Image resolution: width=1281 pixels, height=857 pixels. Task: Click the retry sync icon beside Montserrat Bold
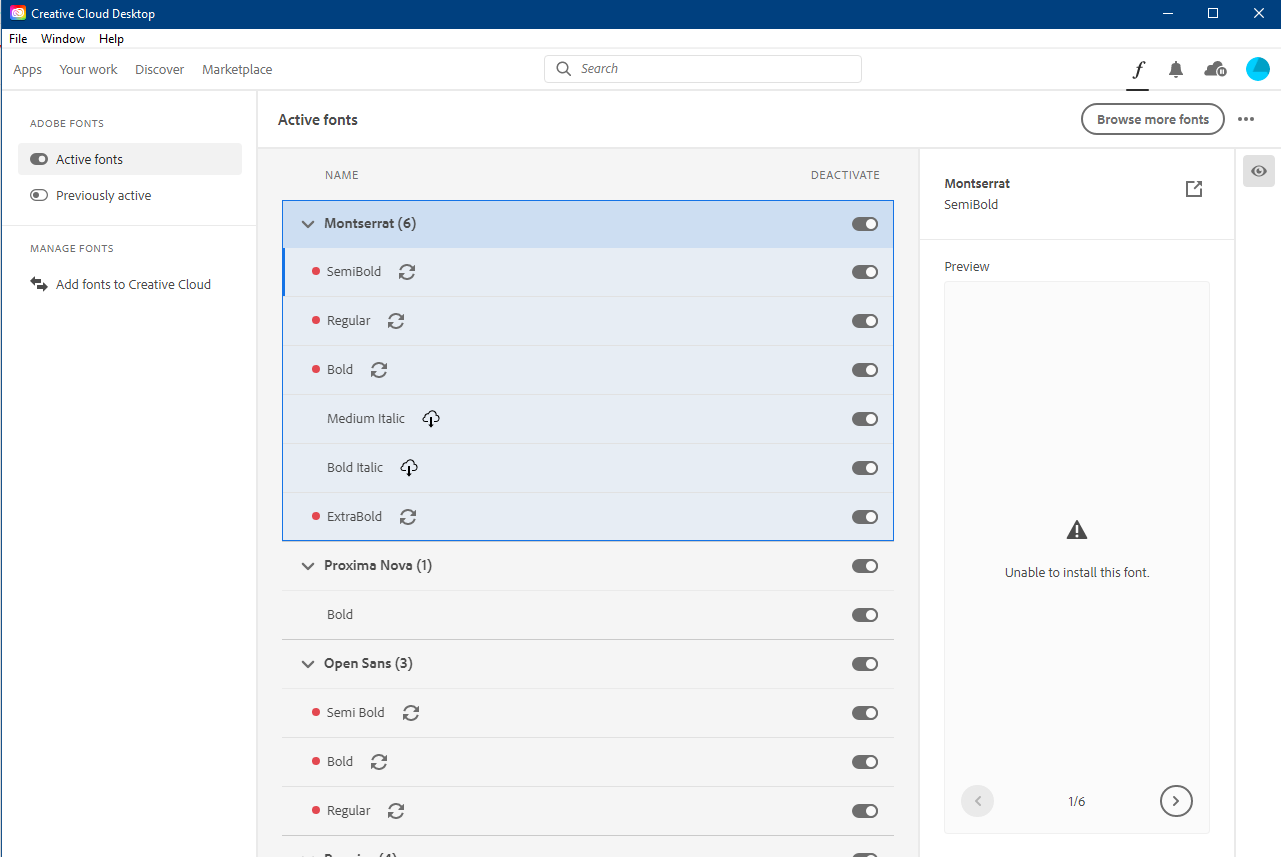pos(378,370)
